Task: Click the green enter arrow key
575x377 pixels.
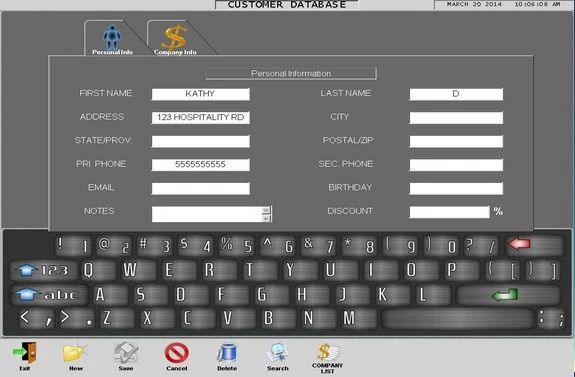Action: point(509,294)
